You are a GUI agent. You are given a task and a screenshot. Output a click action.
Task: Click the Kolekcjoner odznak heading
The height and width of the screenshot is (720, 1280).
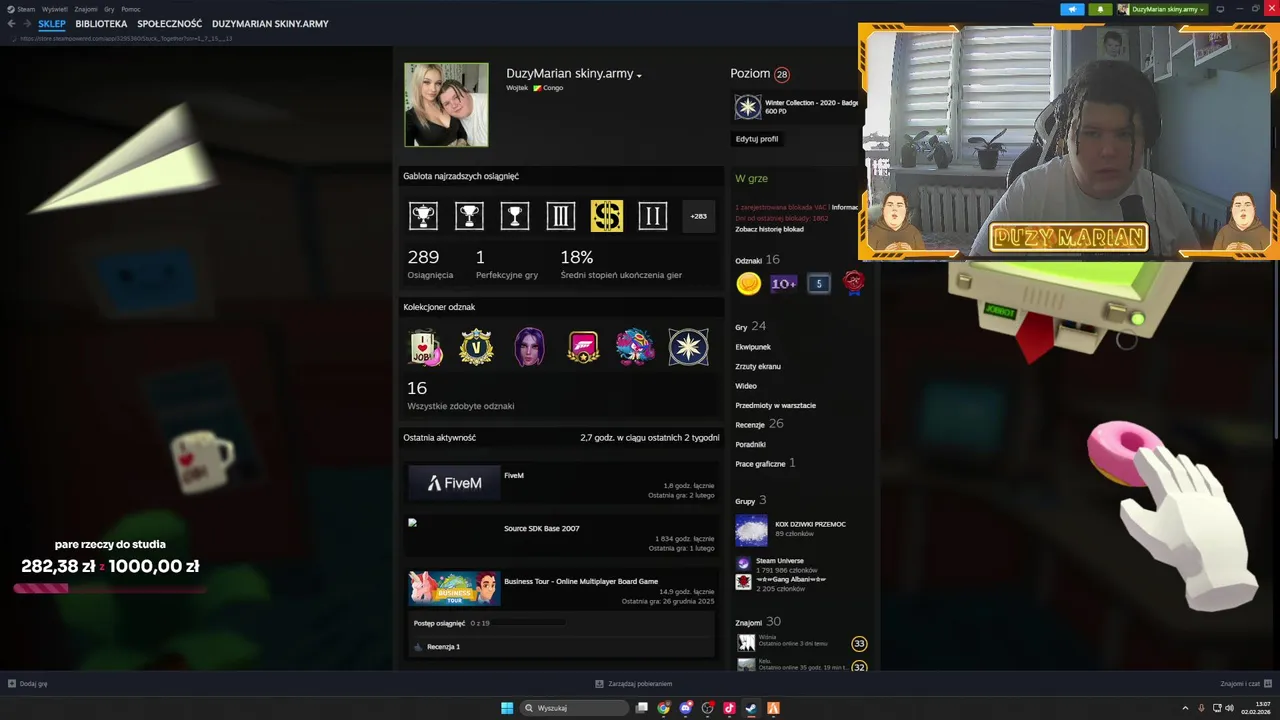click(439, 307)
